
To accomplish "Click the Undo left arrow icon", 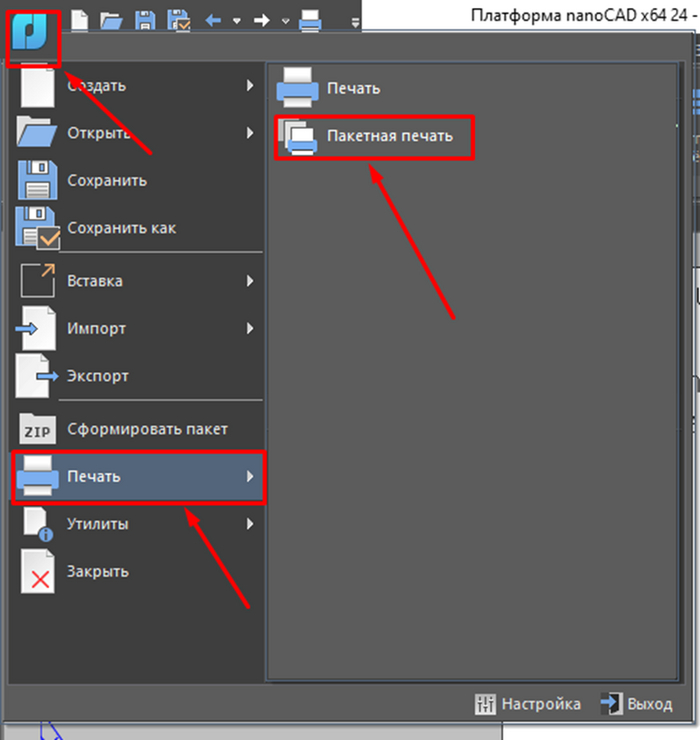I will point(213,20).
